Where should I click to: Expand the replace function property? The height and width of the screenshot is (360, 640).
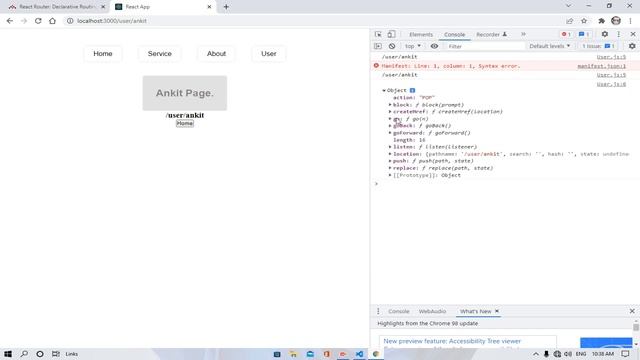click(390, 168)
